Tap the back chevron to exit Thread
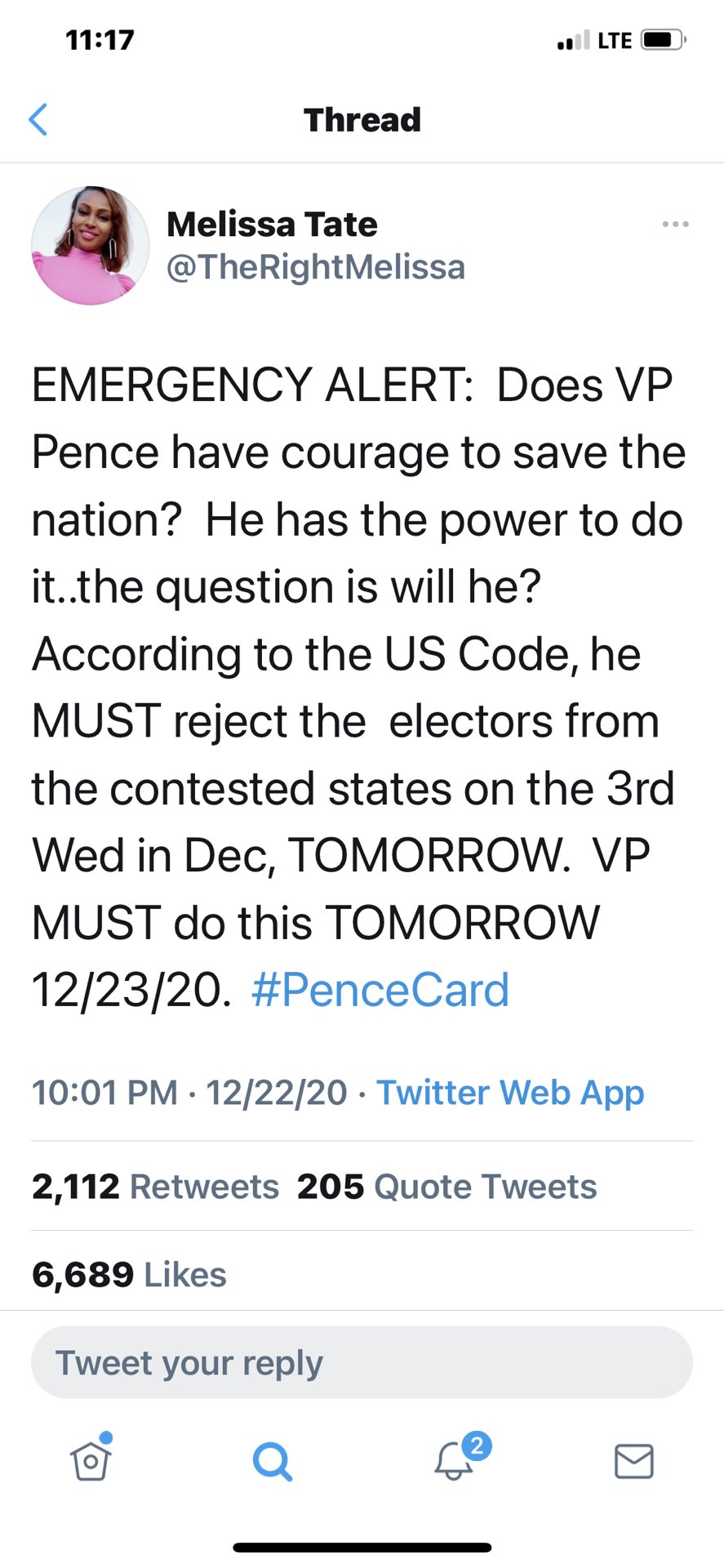Viewport: 724px width, 1568px height. [38, 119]
